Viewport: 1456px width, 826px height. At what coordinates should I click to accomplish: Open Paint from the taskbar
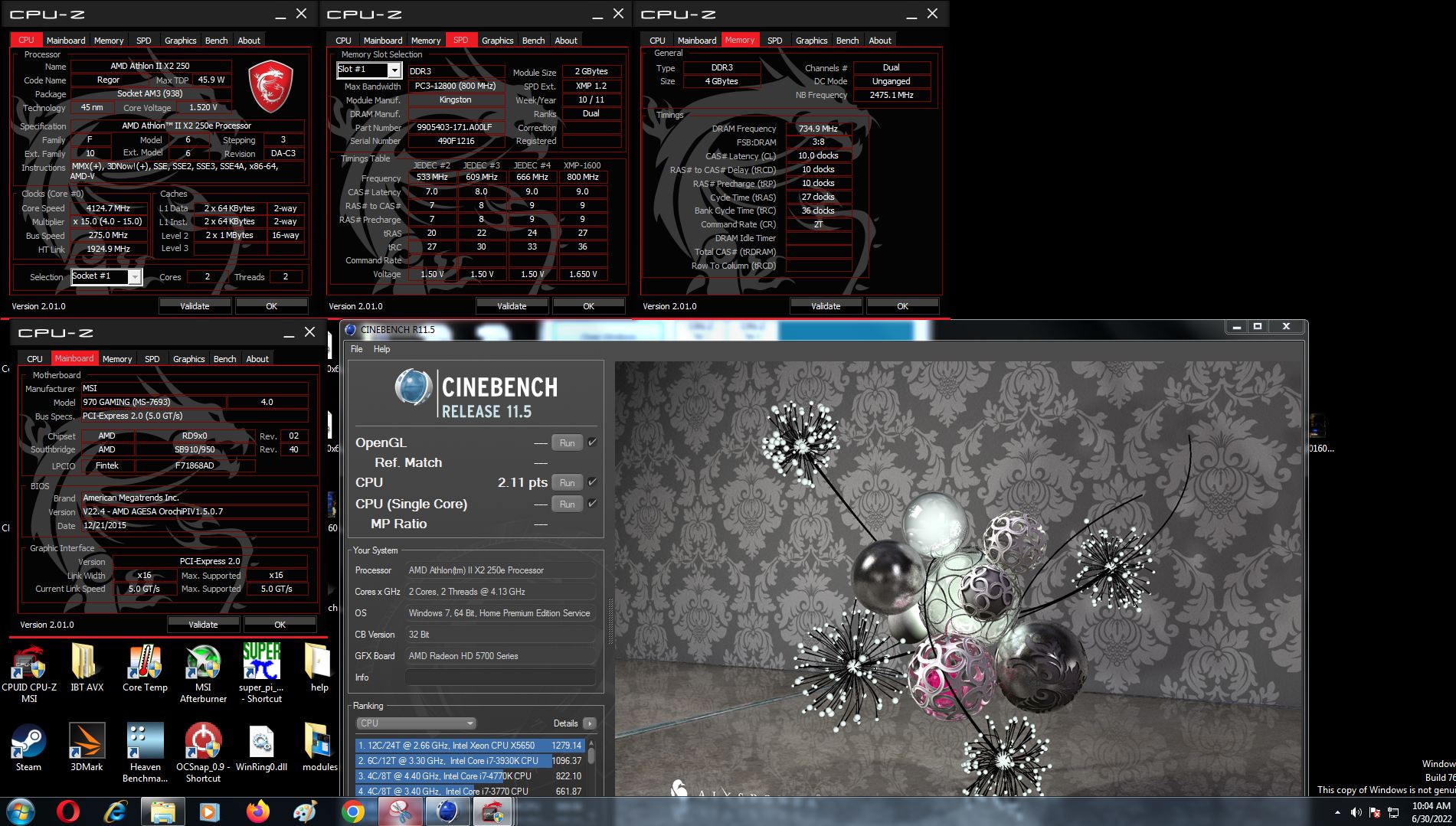click(x=305, y=811)
